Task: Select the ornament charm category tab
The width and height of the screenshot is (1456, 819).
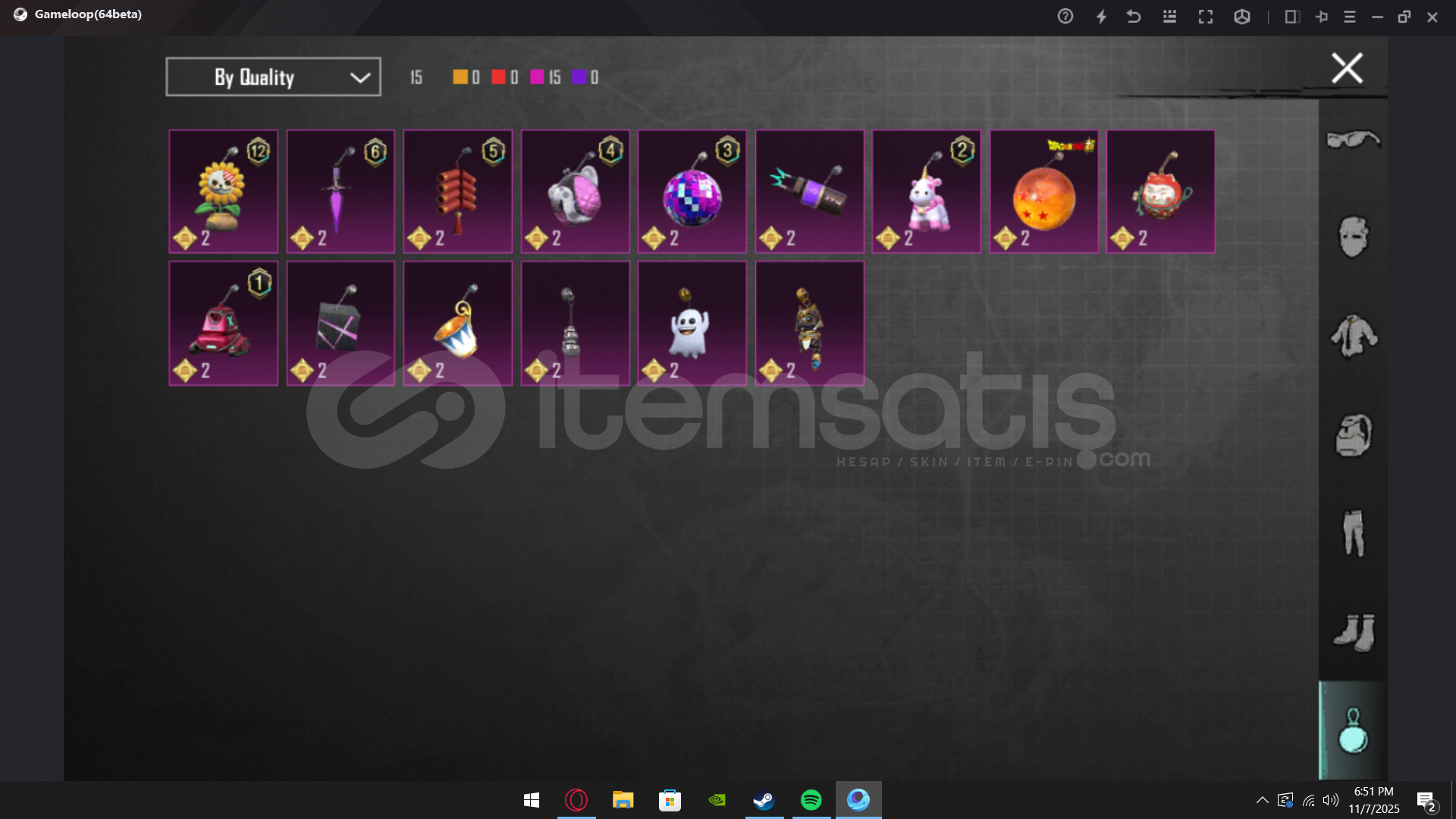Action: tap(1353, 731)
